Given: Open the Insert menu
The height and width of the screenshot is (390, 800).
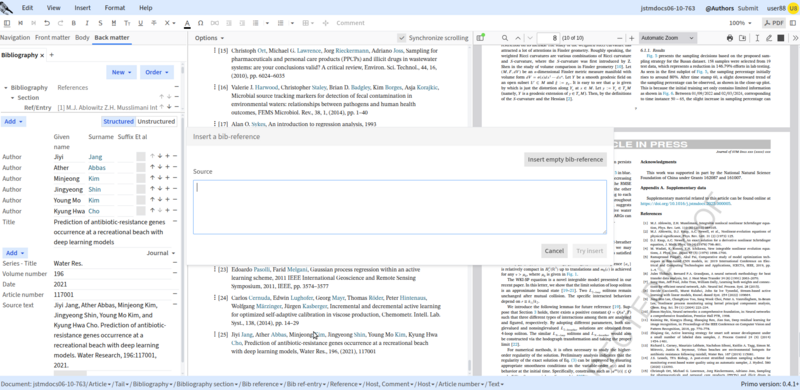Looking at the screenshot, I should tap(83, 8).
